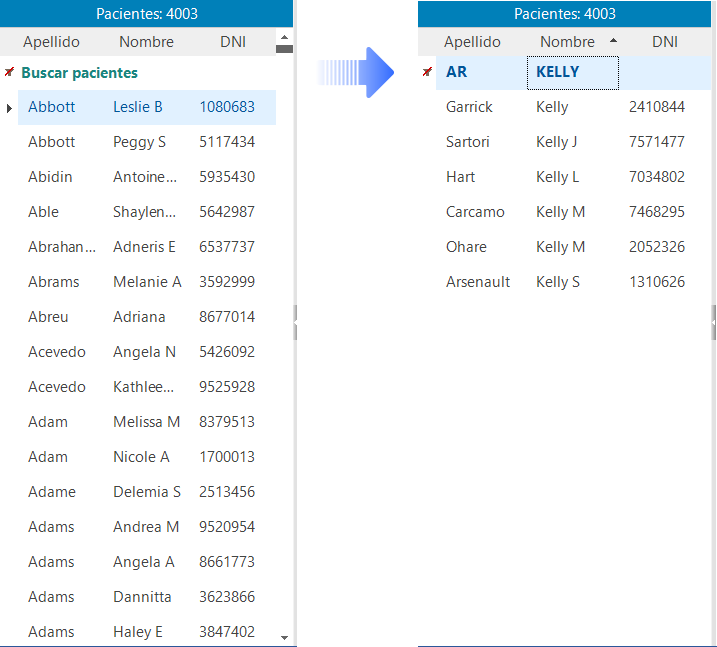Viewport: 717px width, 647px height.
Task: Select Hart Kelly L in filtered list
Action: 573,177
